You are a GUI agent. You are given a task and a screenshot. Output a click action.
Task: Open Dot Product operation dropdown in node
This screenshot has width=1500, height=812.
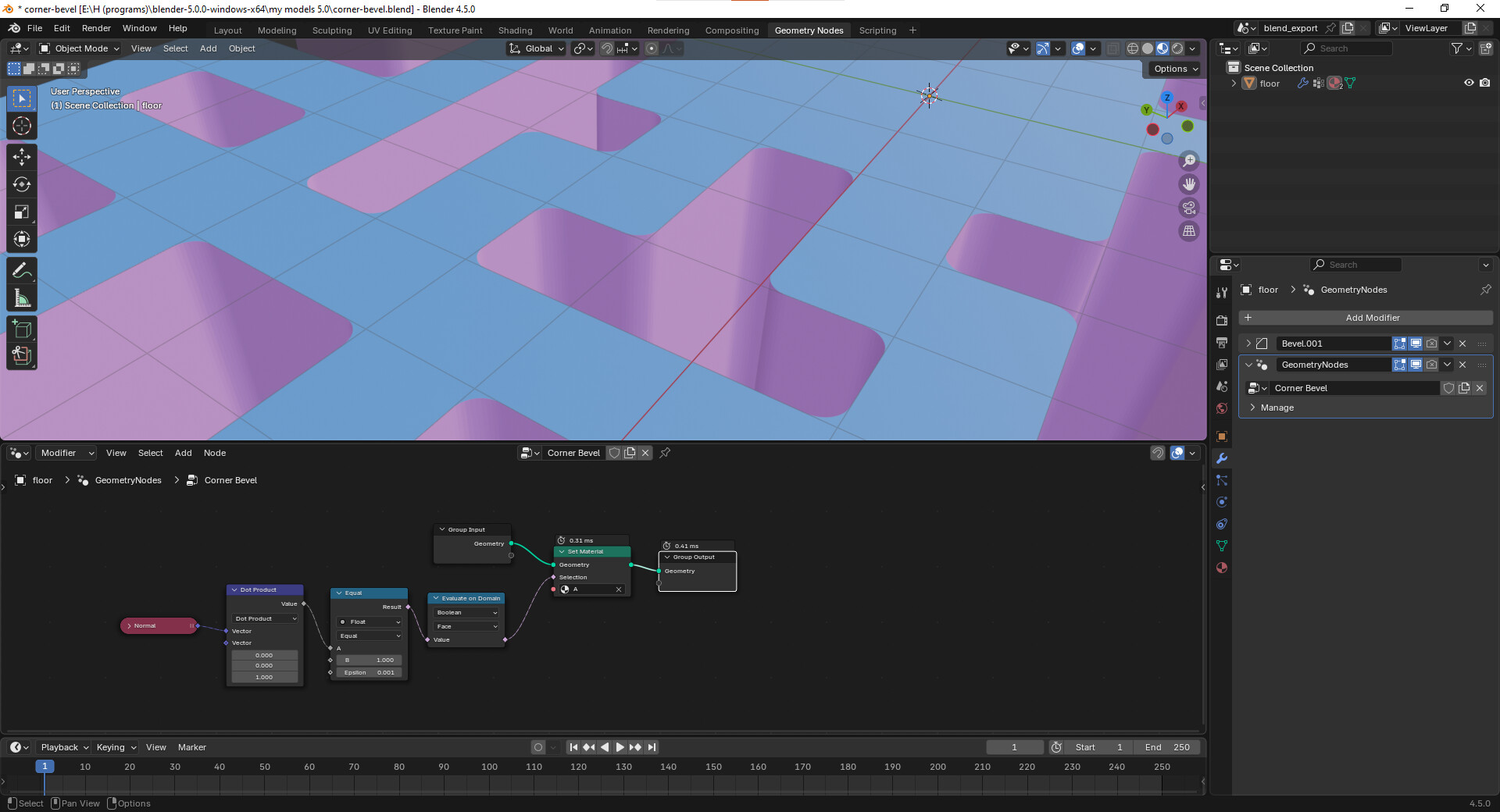(x=265, y=618)
